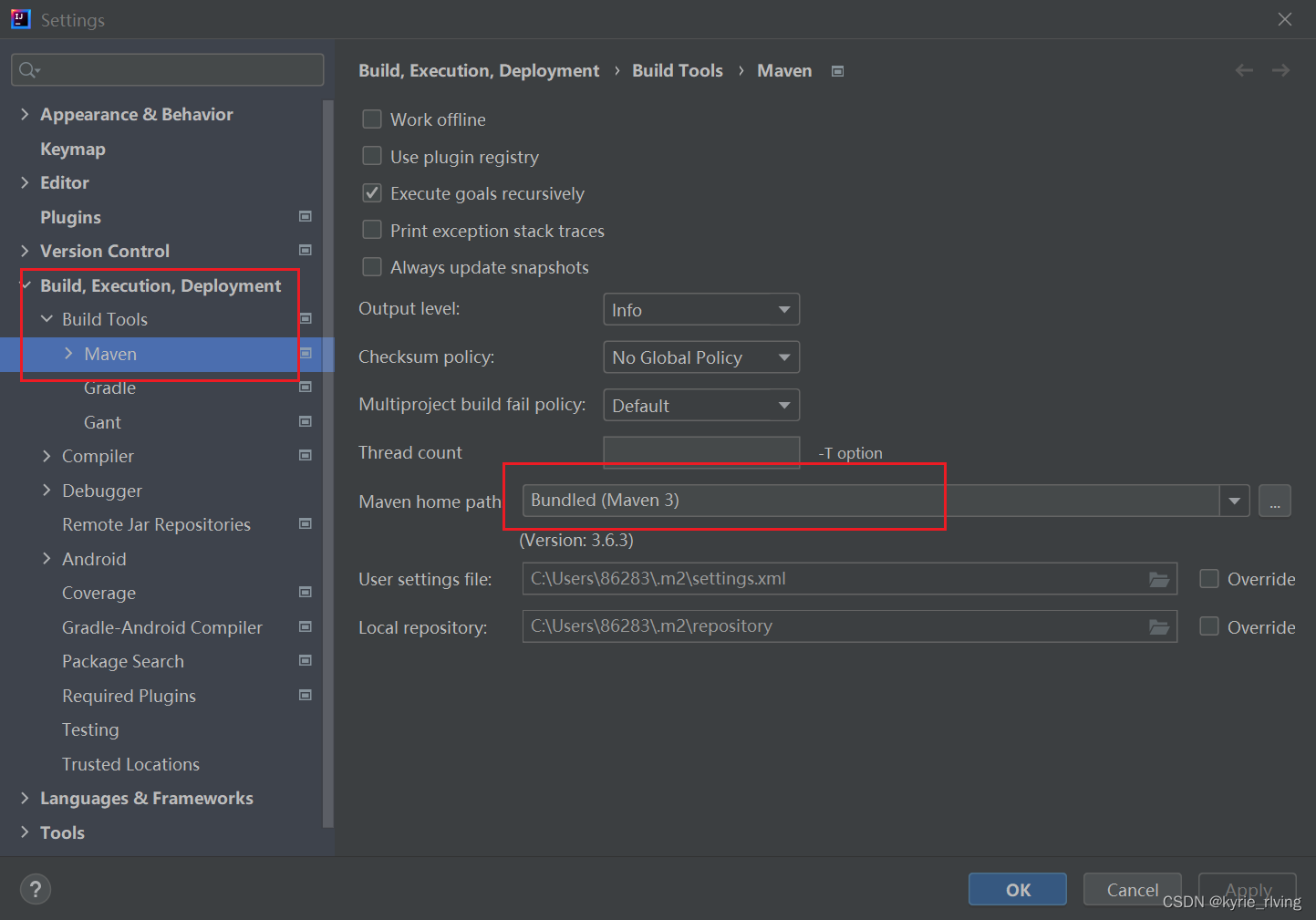Click the Cancel button
The image size is (1316, 920).
[1132, 889]
